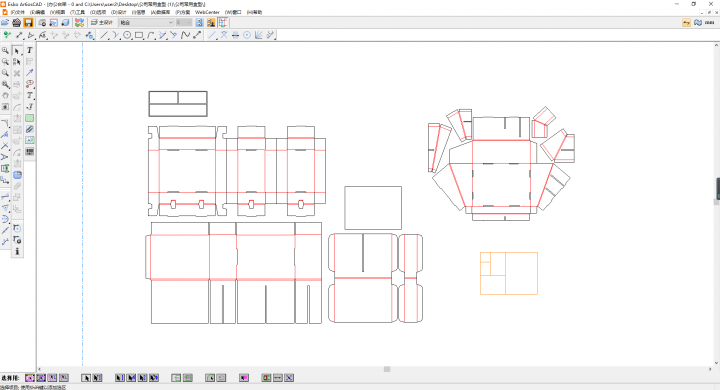Open the WebCenter menu

[x=207, y=12]
